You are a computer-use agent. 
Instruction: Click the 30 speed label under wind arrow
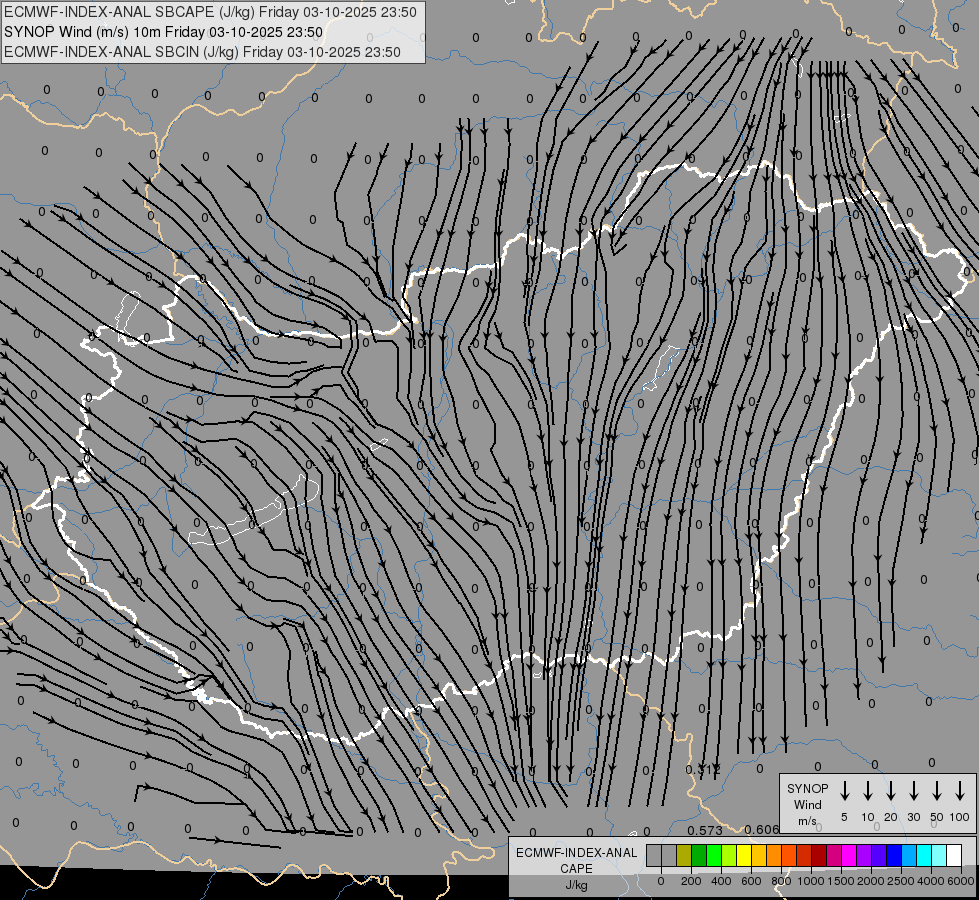[913, 817]
